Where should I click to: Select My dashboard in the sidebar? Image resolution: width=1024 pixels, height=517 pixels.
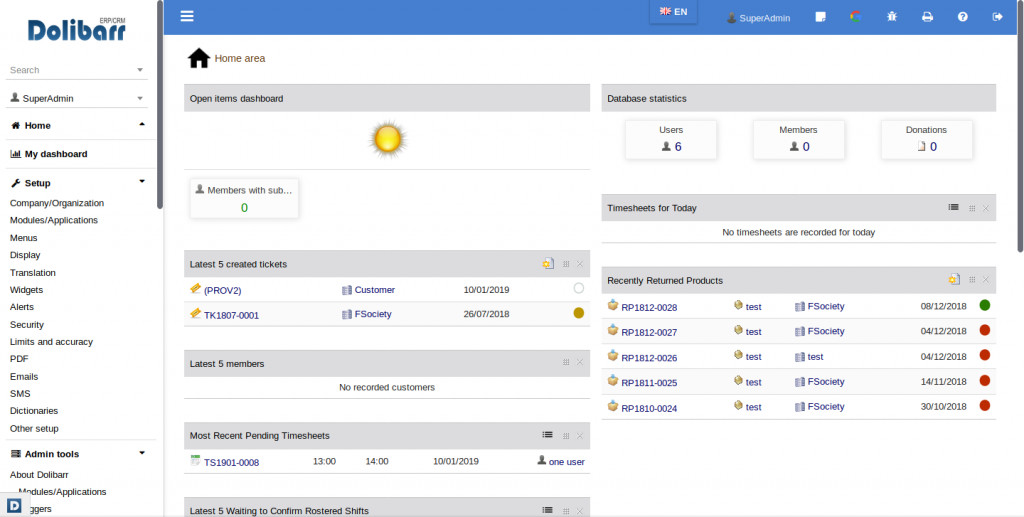[x=56, y=154]
